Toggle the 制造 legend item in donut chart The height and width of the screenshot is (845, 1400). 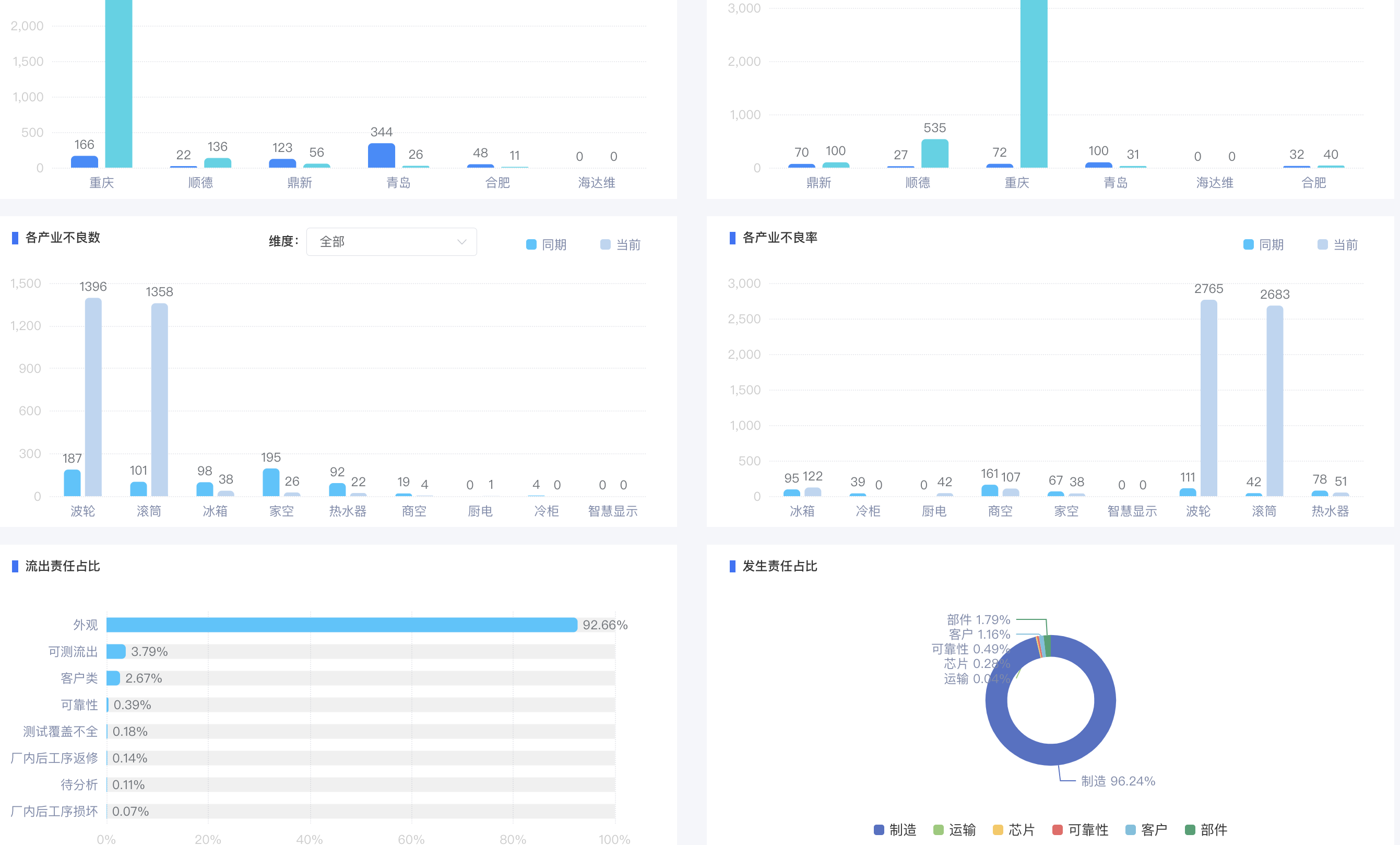pos(895,830)
